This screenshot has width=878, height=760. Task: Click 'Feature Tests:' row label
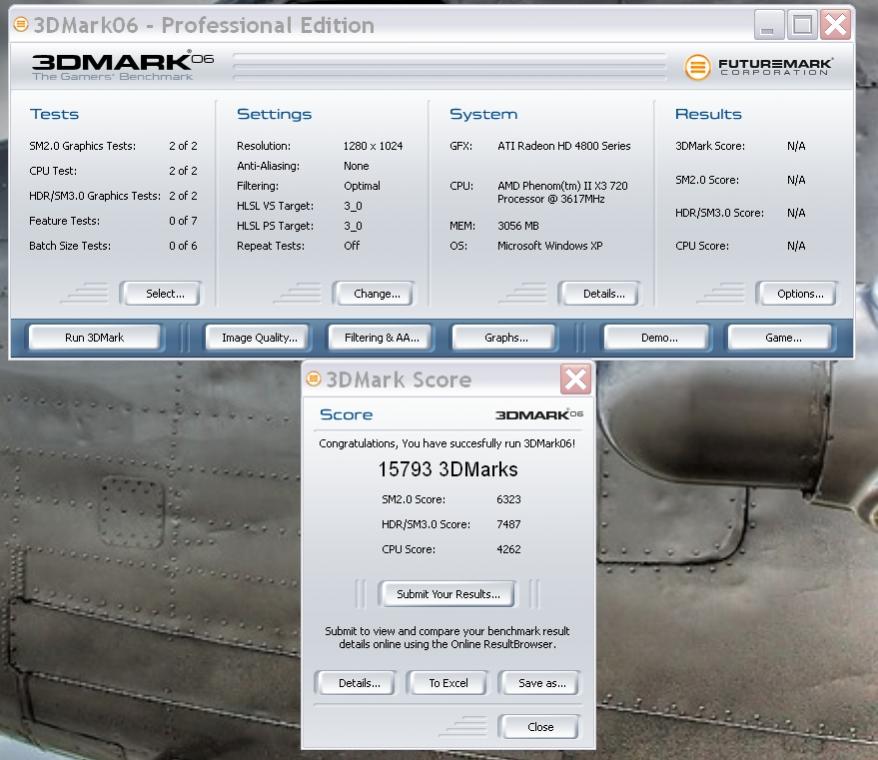(x=64, y=221)
